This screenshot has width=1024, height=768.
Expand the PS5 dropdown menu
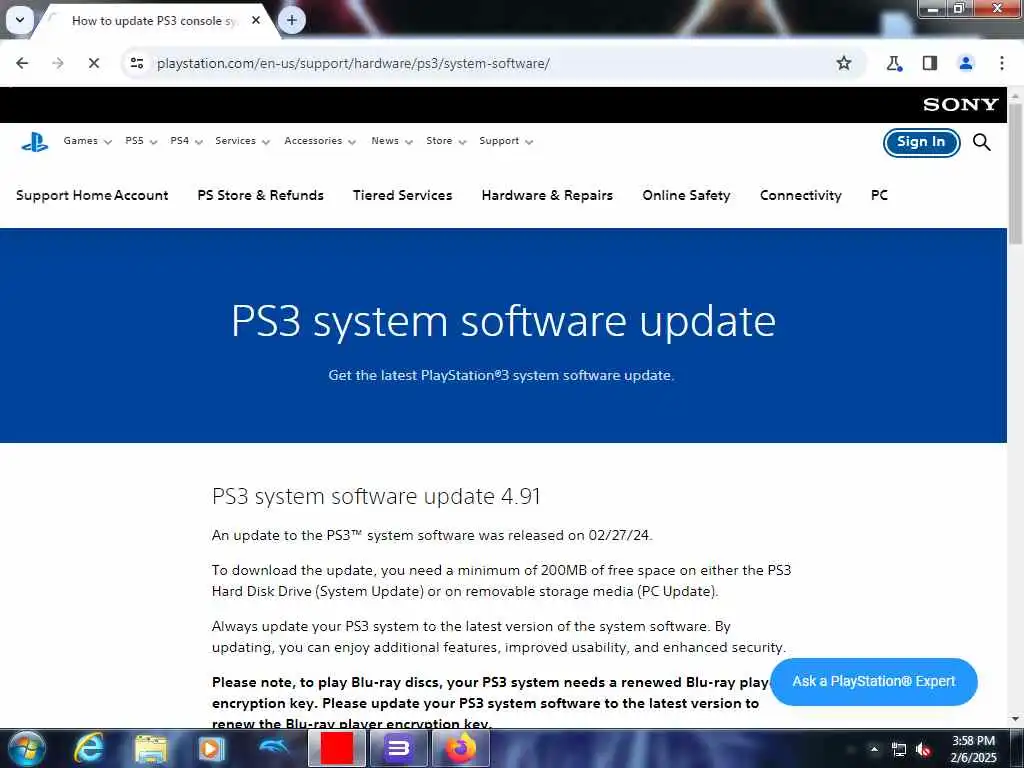(x=141, y=141)
